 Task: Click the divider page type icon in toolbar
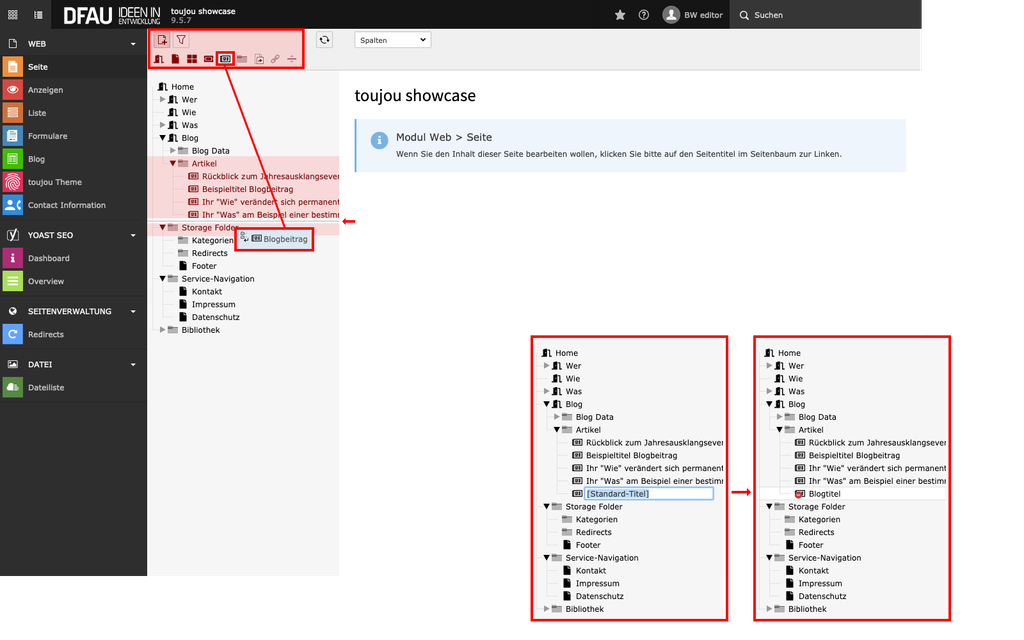292,60
